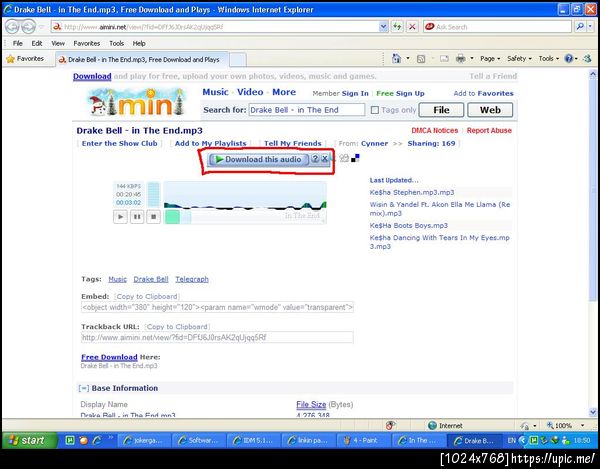Click the Play button of audio player
The height and width of the screenshot is (469, 600).
pyautogui.click(x=121, y=217)
